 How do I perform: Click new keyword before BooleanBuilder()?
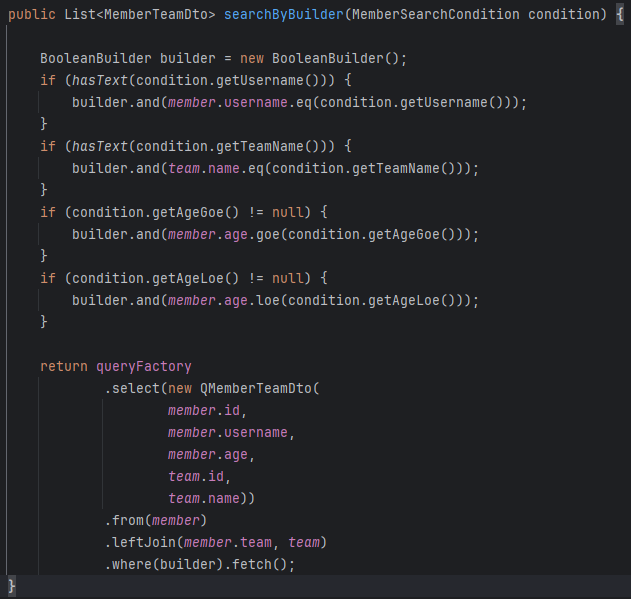tap(252, 58)
